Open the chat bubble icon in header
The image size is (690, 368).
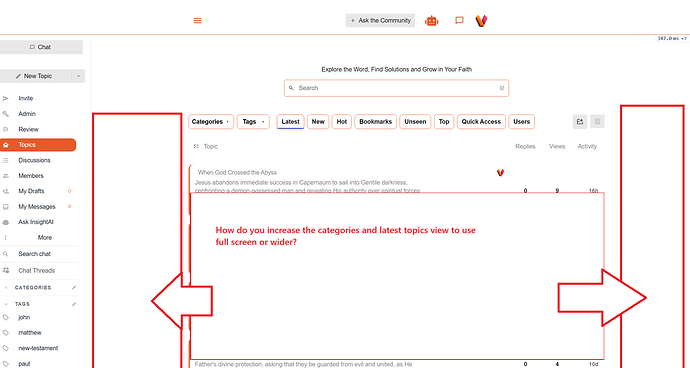(459, 20)
